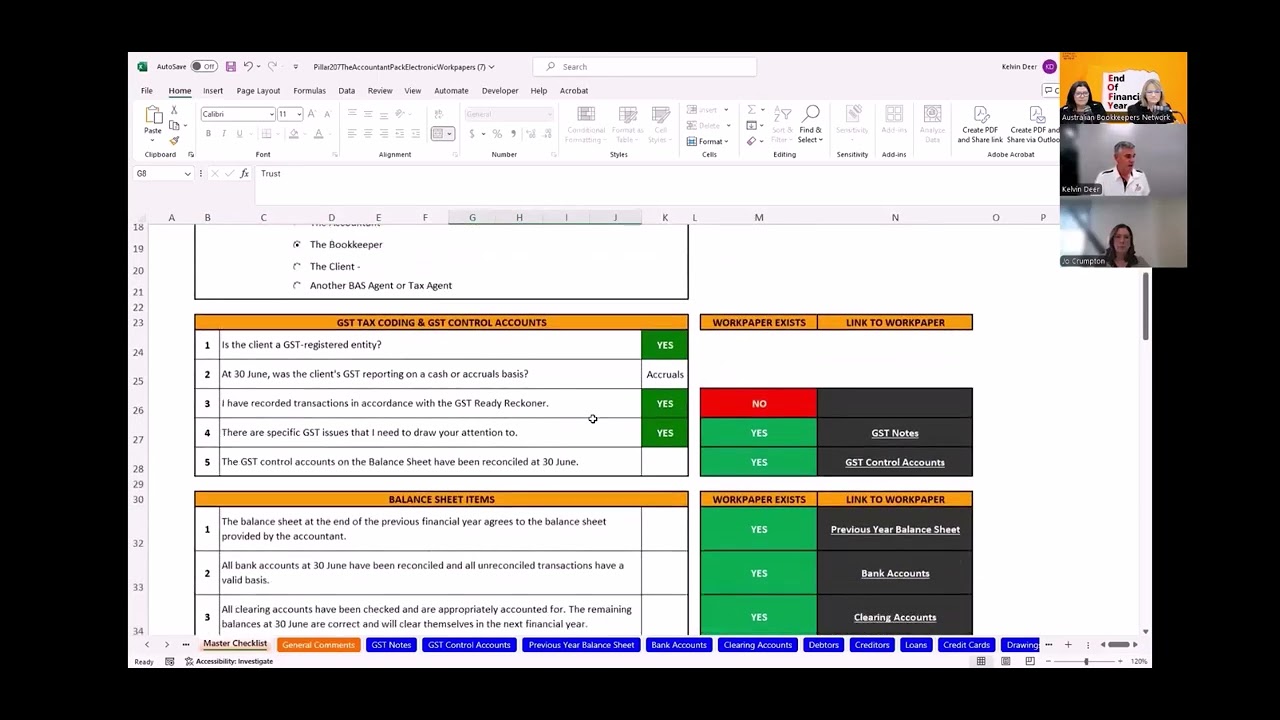
Task: Open the Cell Styles dropdown
Action: (661, 125)
